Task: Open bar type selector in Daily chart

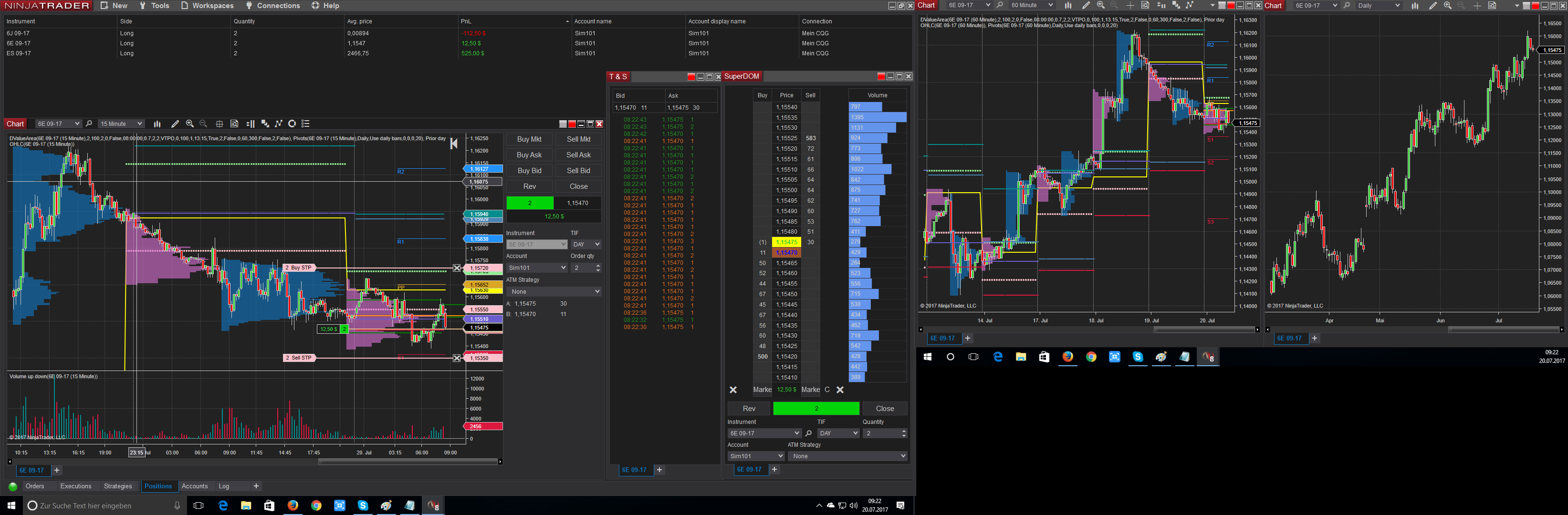Action: (1415, 5)
